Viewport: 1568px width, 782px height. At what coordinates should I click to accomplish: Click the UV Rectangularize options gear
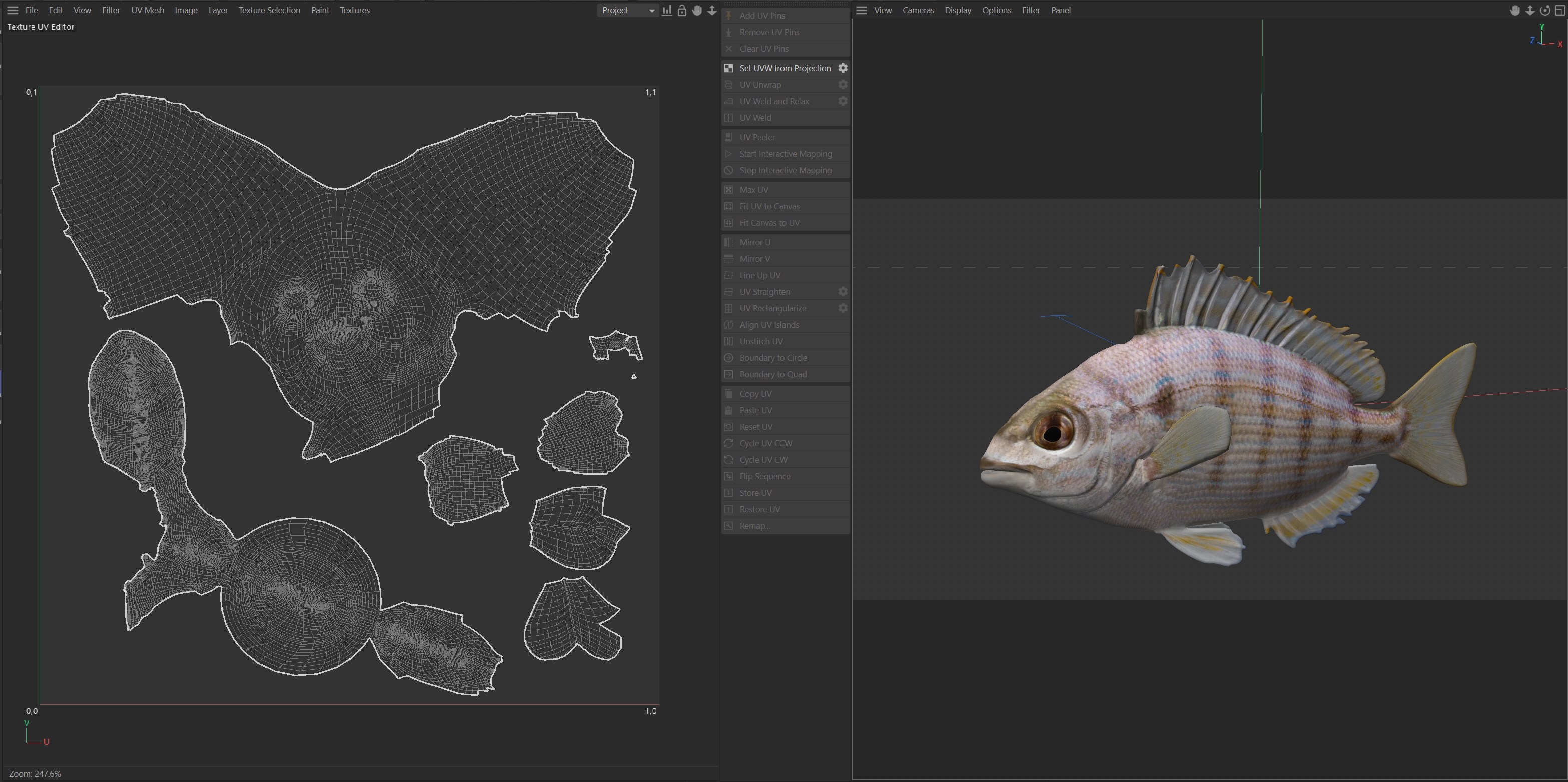coord(843,308)
